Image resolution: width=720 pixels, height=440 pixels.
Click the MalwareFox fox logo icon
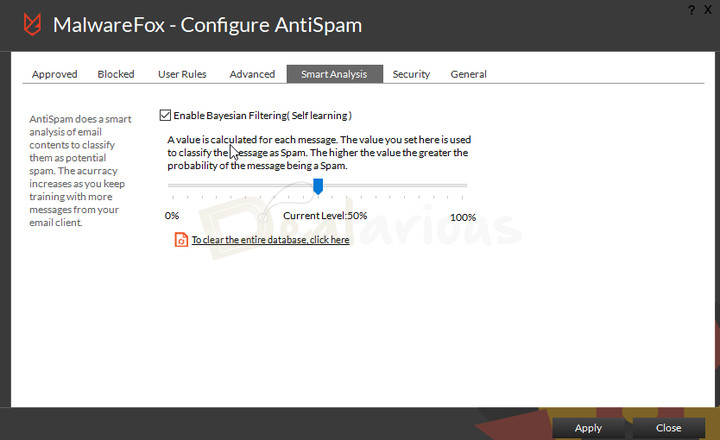point(33,24)
